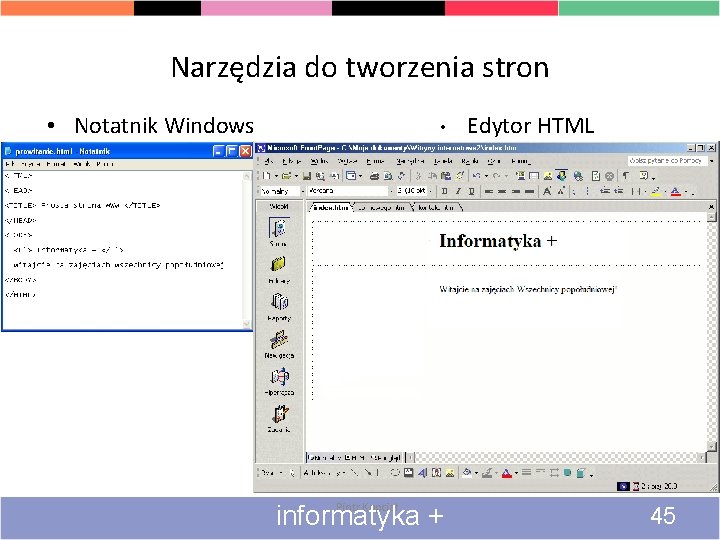Click the Paste clipboard icon in FrontPage toolbar

[445, 176]
